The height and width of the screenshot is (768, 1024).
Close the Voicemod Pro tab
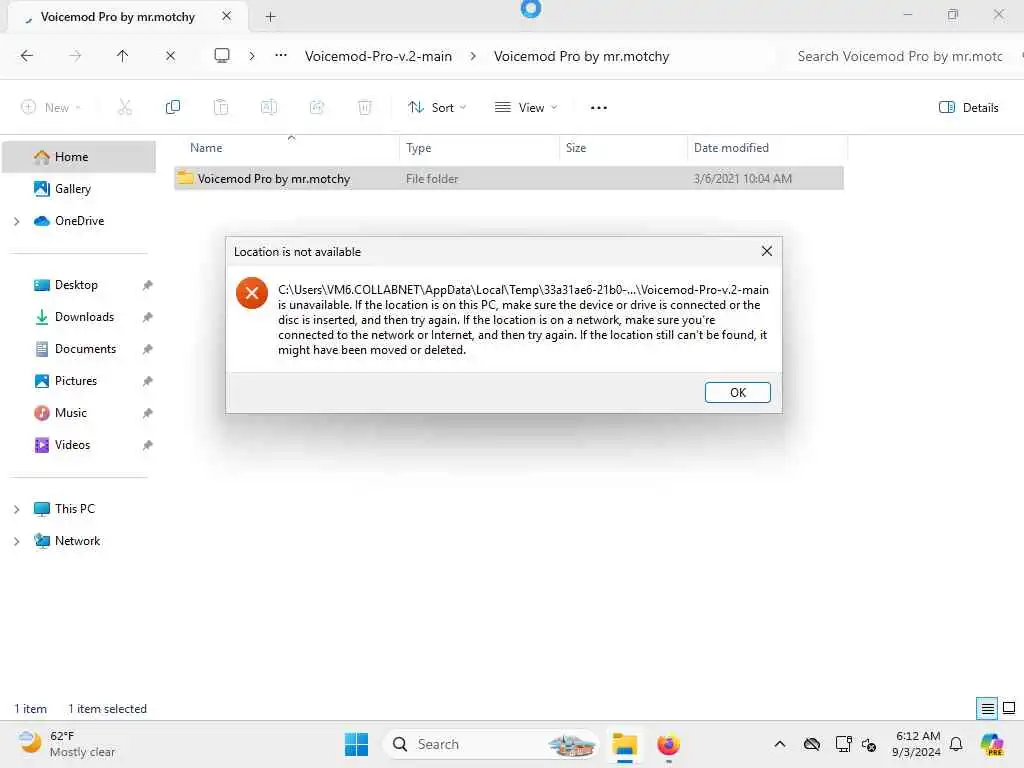[226, 16]
